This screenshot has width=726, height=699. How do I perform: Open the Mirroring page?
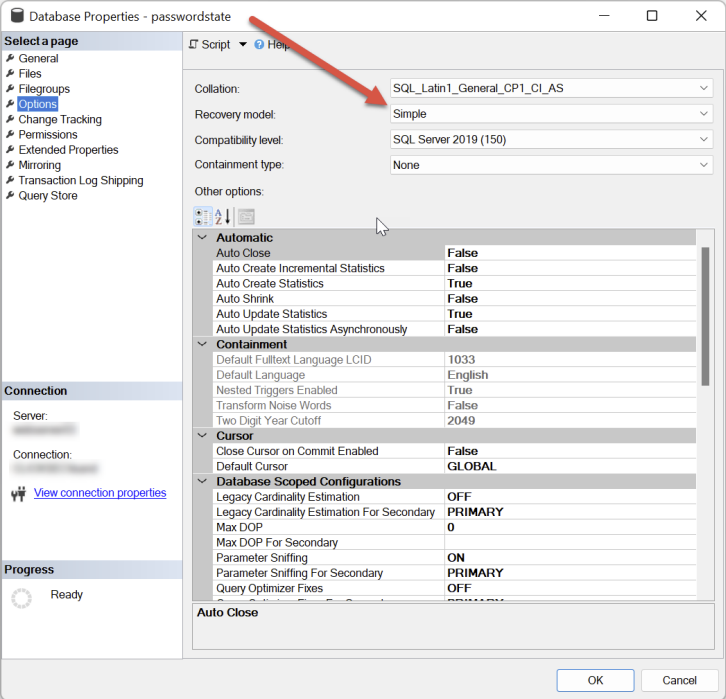pyautogui.click(x=39, y=165)
